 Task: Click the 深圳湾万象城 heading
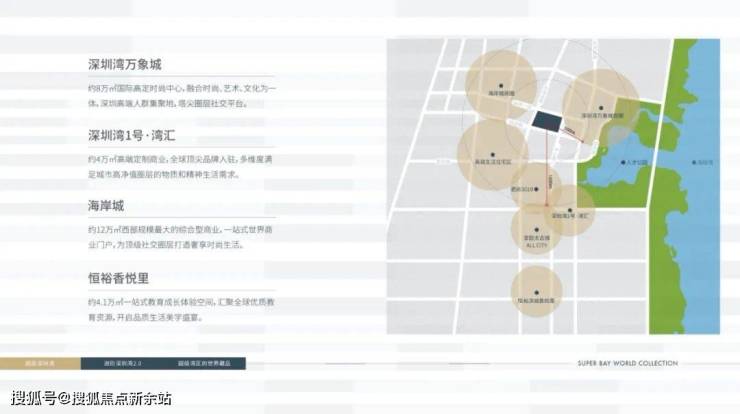[x=125, y=65]
